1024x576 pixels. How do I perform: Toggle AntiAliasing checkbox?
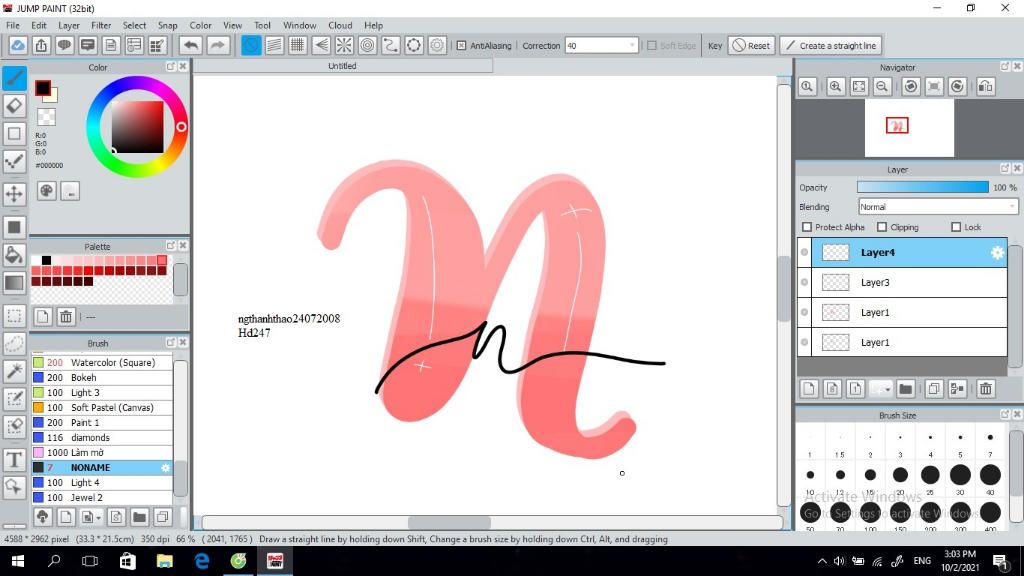461,46
